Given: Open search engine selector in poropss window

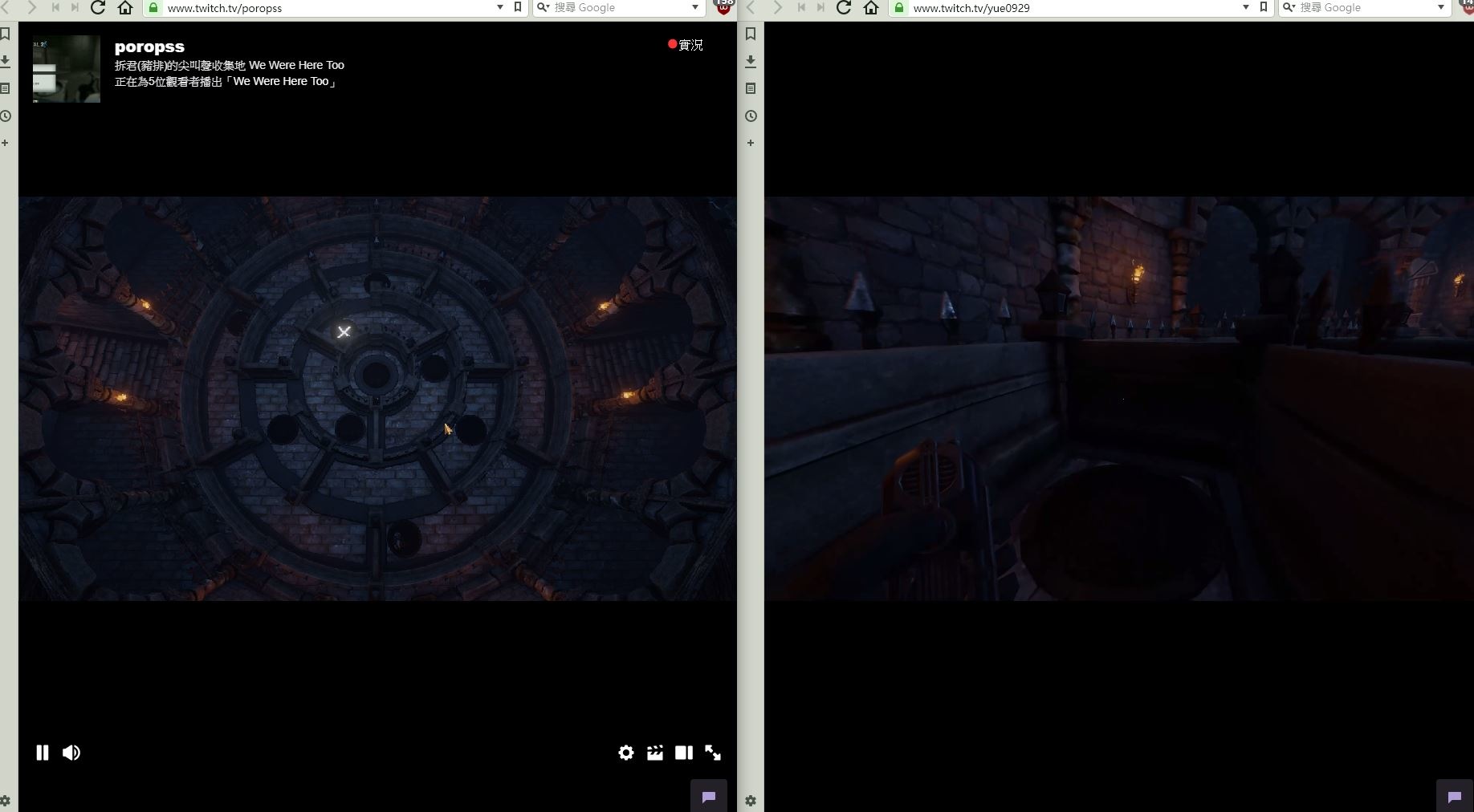Looking at the screenshot, I should pyautogui.click(x=544, y=8).
